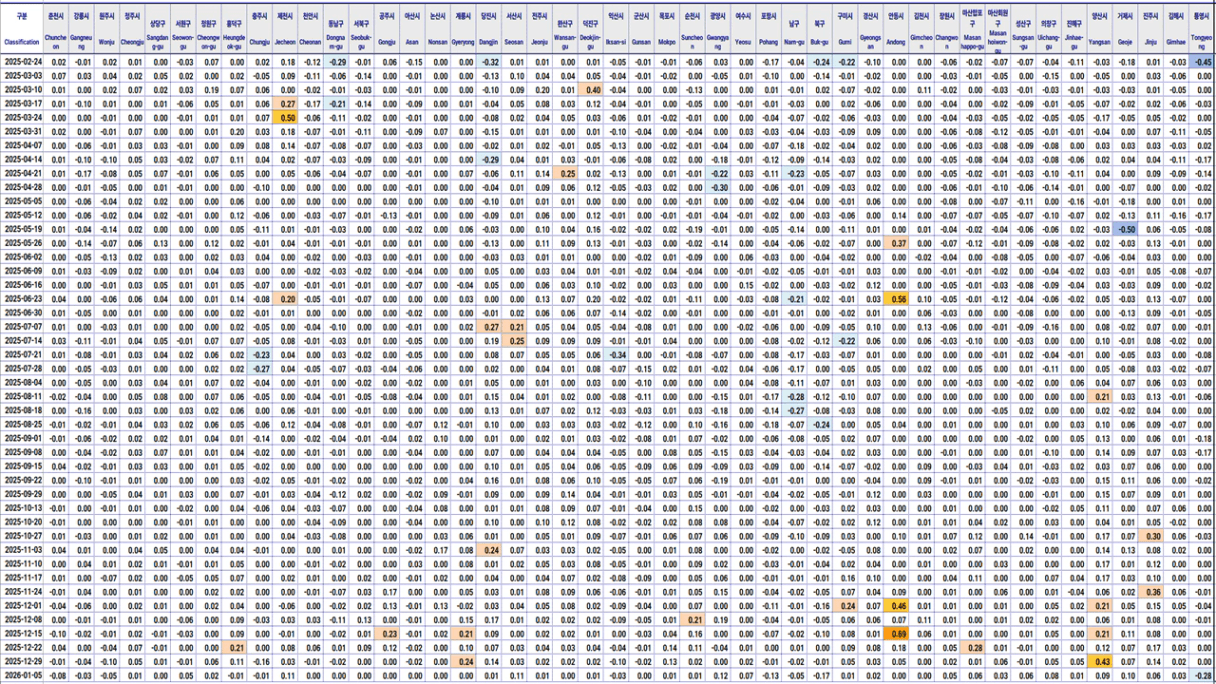Click the 2026-01-05 date row label
The image size is (1216, 684).
pos(22,676)
